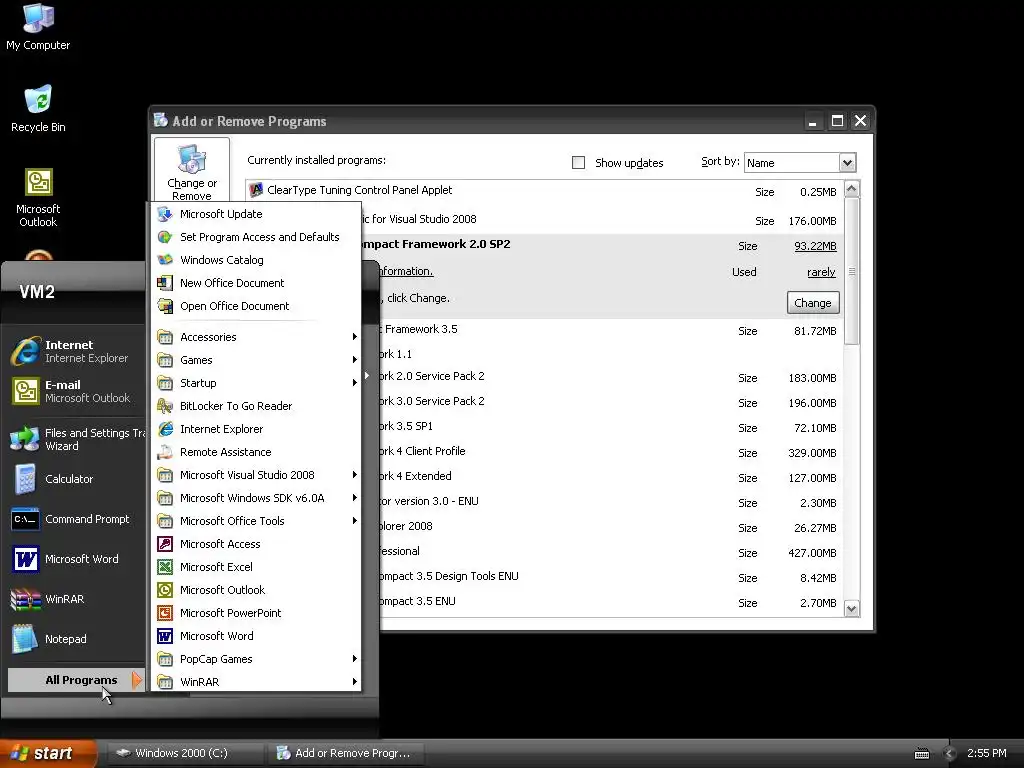Expand Microsoft Office Tools submenu

(x=255, y=521)
